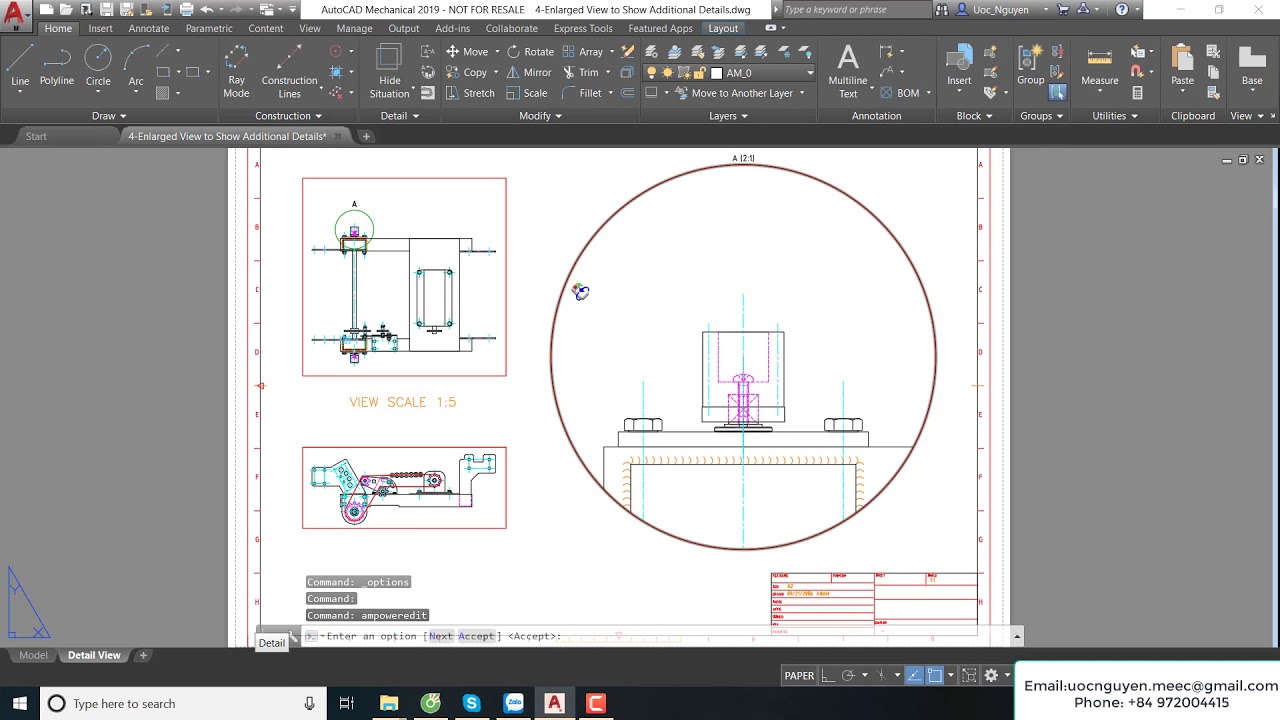Image resolution: width=1280 pixels, height=720 pixels.
Task: Click the Insert block tool
Action: coord(959,66)
